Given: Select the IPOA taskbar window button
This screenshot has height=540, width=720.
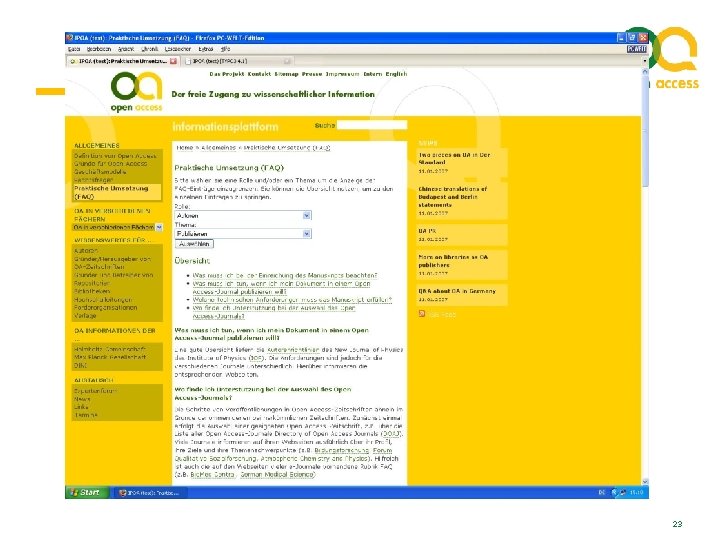Looking at the screenshot, I should (150, 493).
